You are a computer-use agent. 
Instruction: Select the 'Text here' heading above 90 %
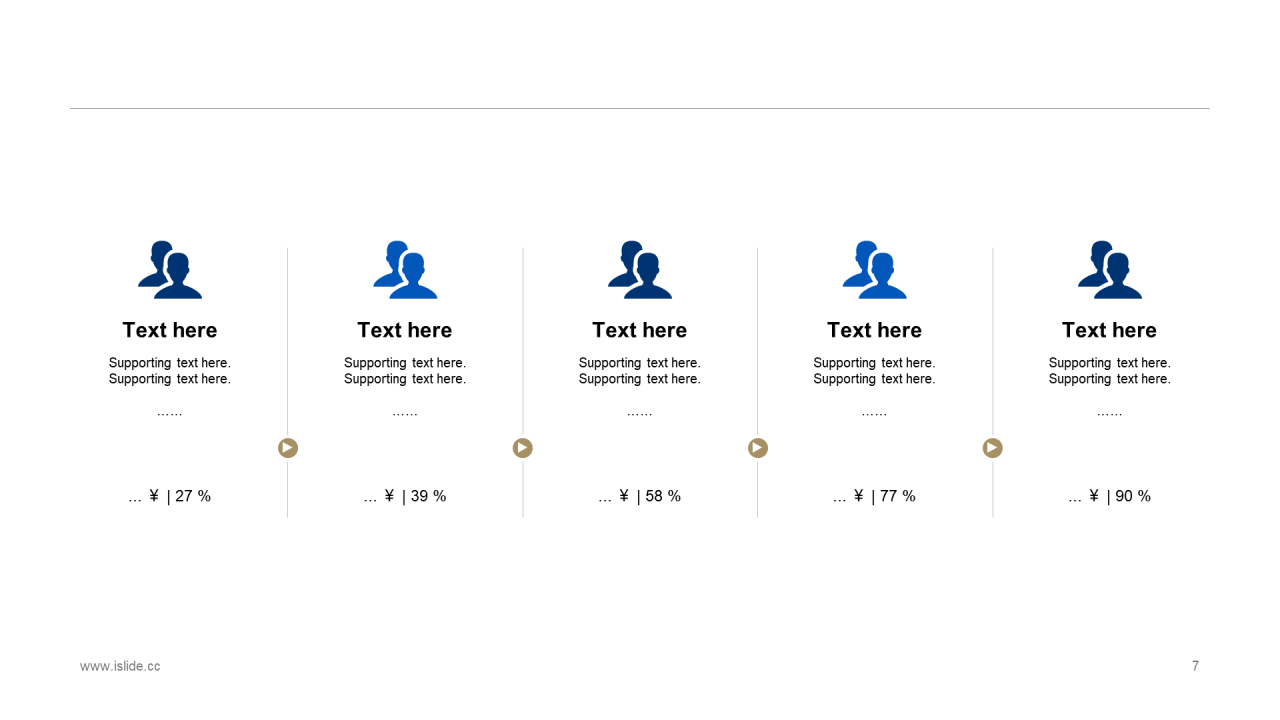tap(1110, 330)
